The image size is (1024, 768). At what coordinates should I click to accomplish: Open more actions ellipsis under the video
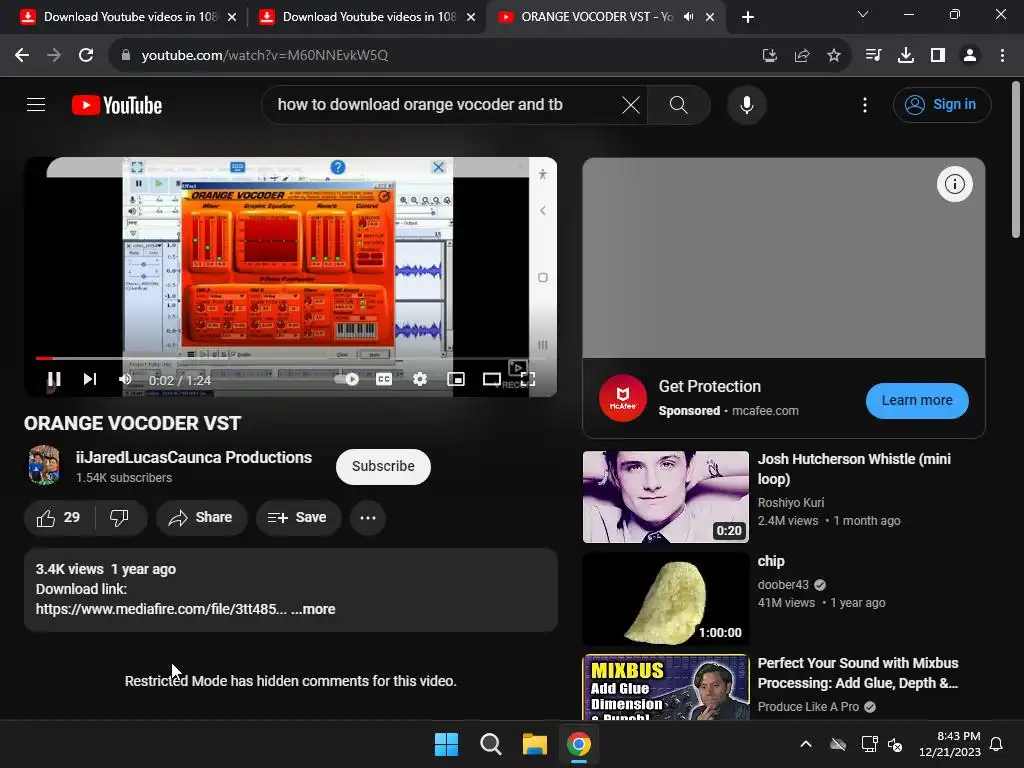[368, 518]
